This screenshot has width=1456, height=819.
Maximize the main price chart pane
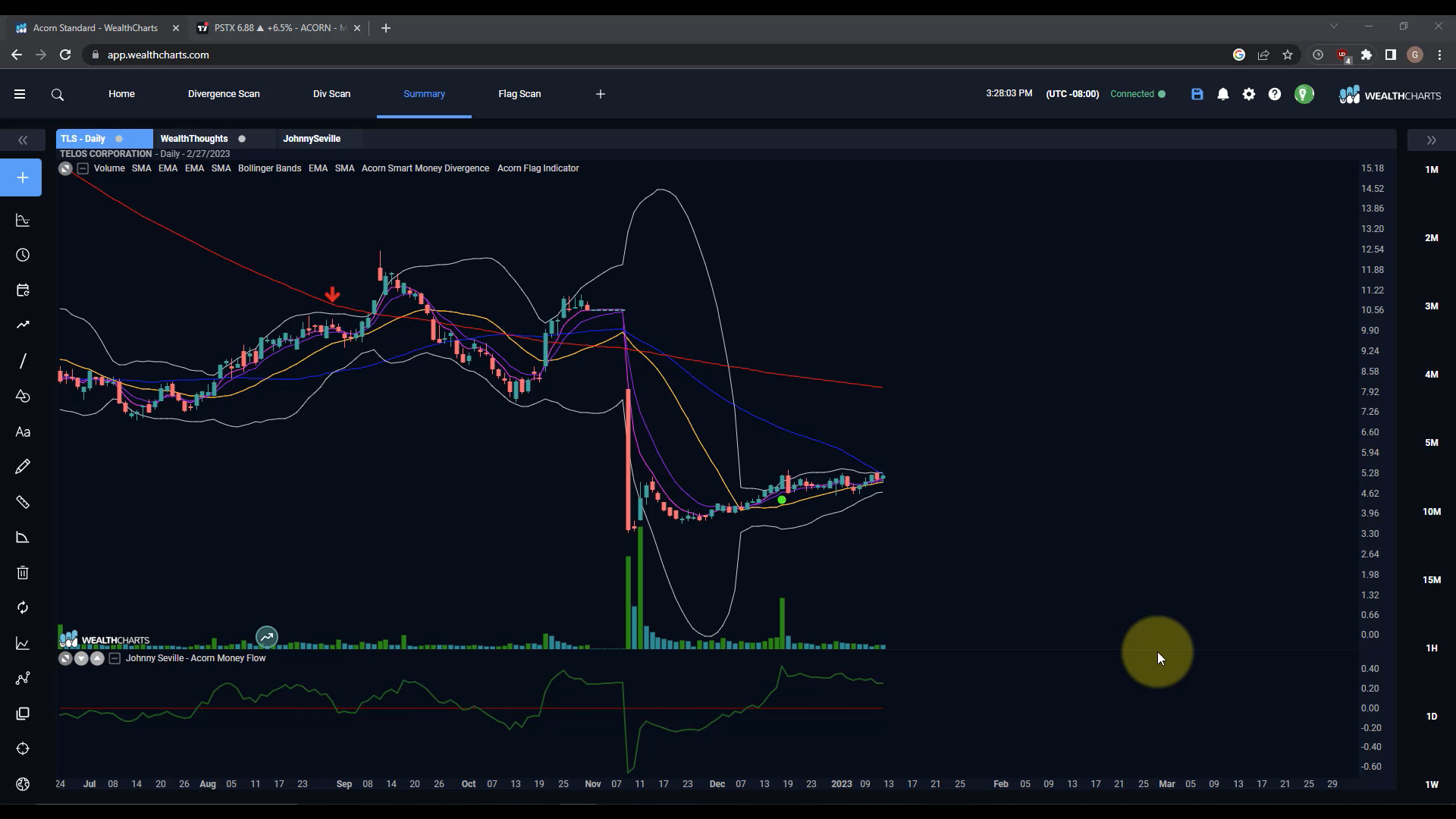tap(65, 168)
